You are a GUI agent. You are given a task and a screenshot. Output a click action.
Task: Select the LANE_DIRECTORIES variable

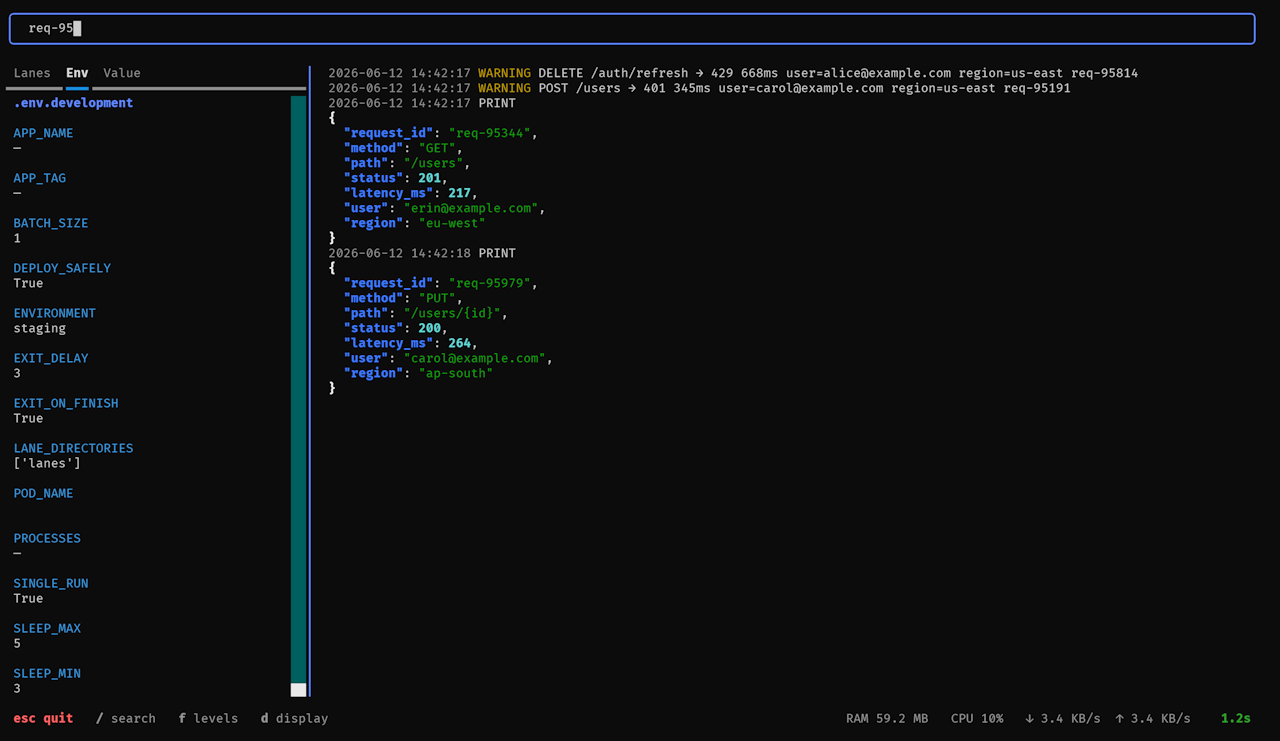[x=73, y=448]
